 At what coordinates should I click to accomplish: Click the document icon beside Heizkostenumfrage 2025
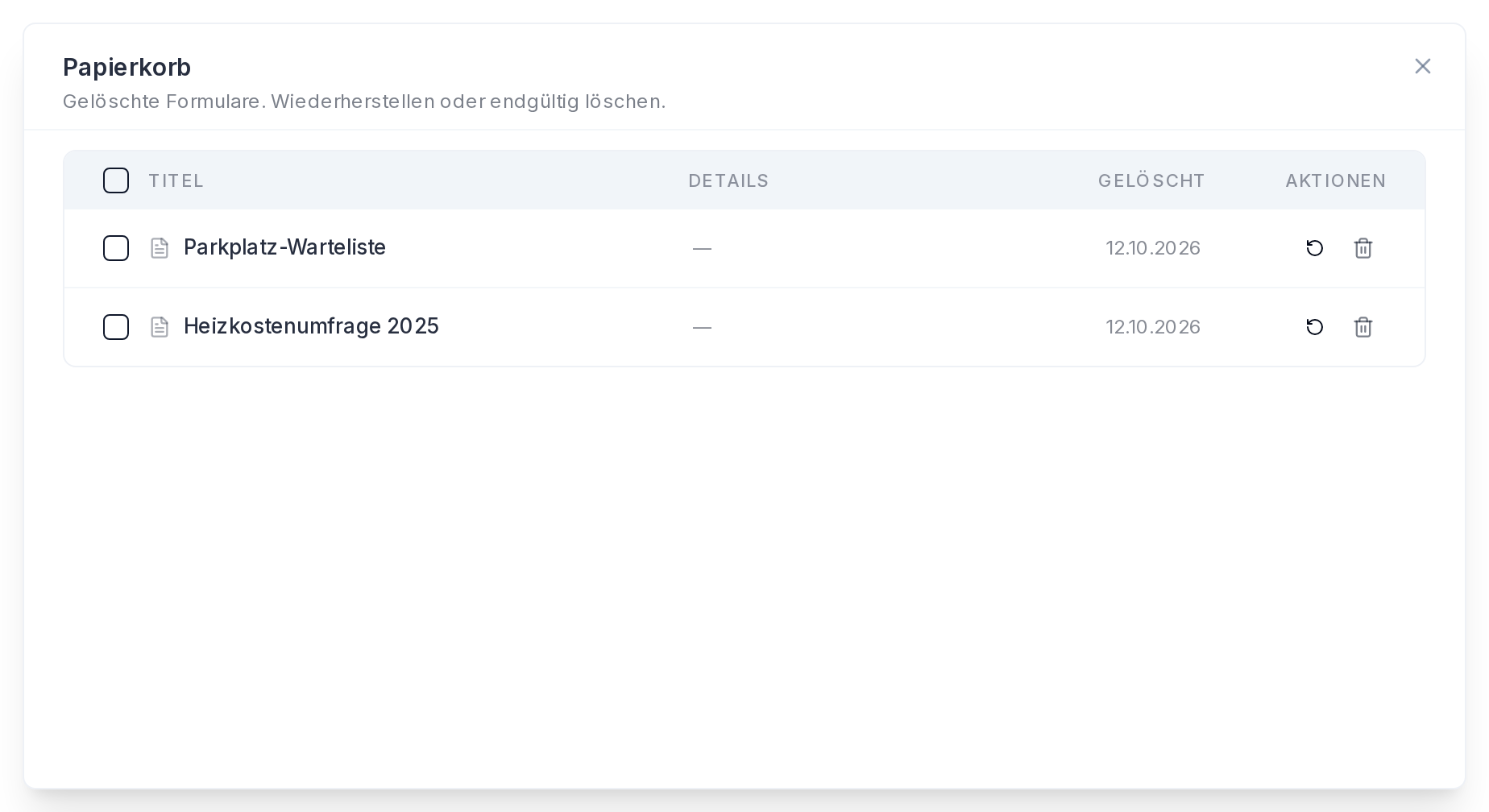click(160, 327)
